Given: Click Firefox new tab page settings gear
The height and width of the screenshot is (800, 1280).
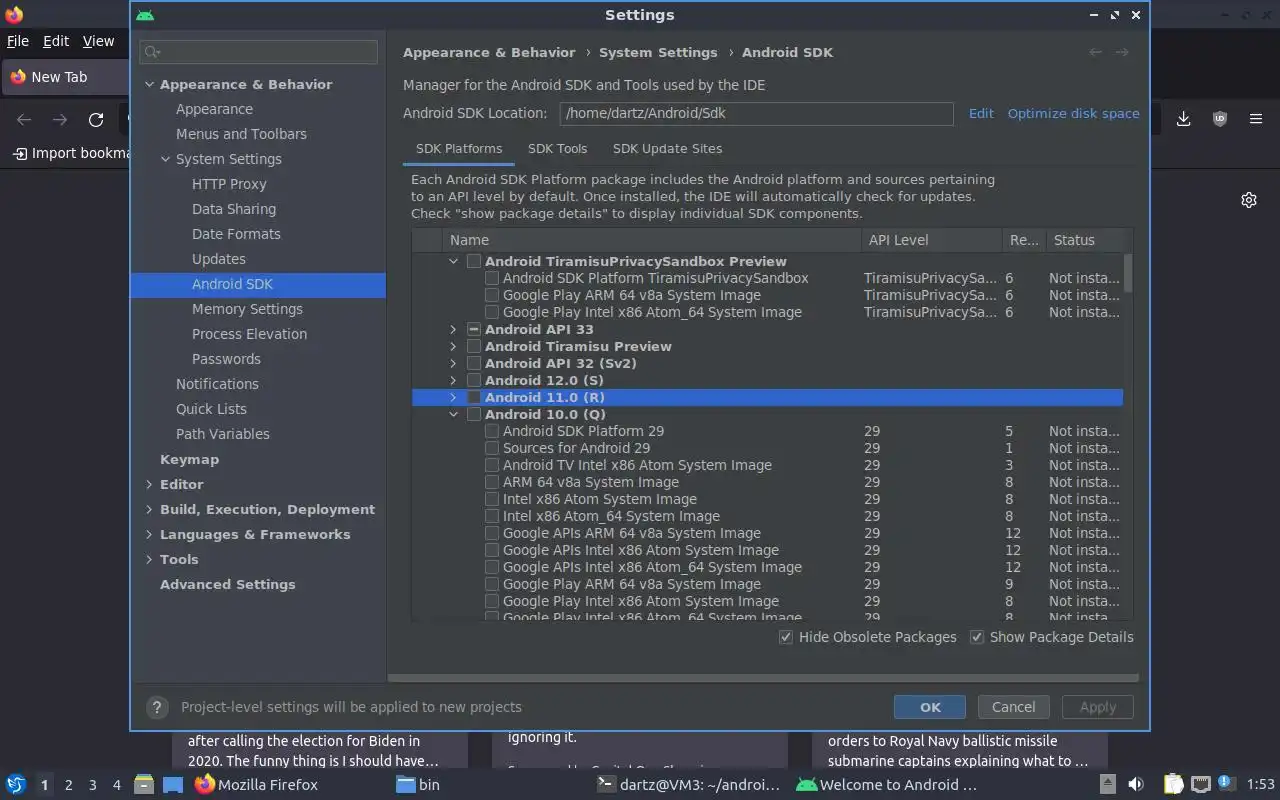Looking at the screenshot, I should (x=1249, y=200).
